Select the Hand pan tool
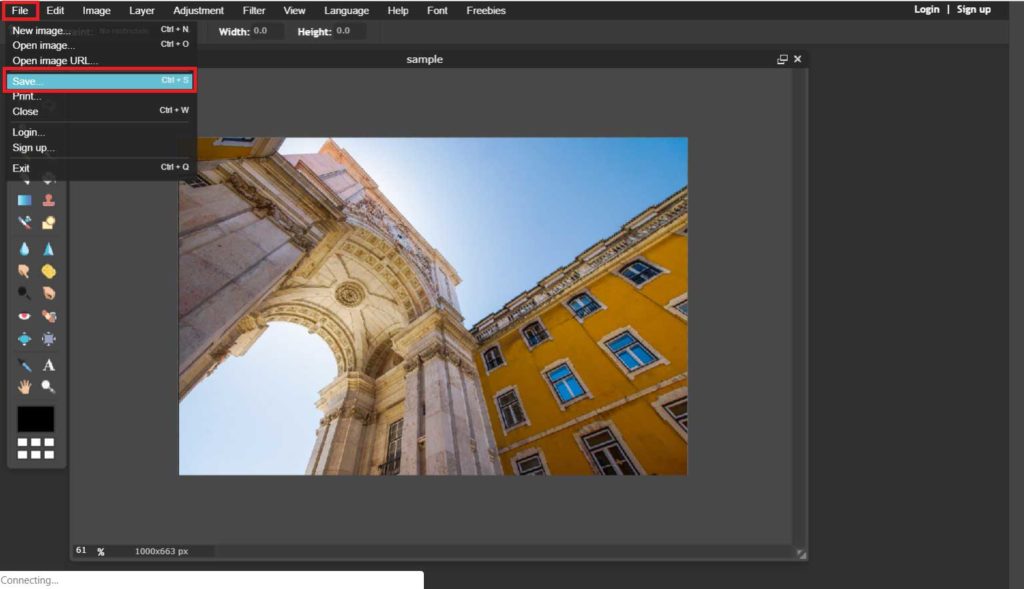The width and height of the screenshot is (1024, 589). click(24, 387)
